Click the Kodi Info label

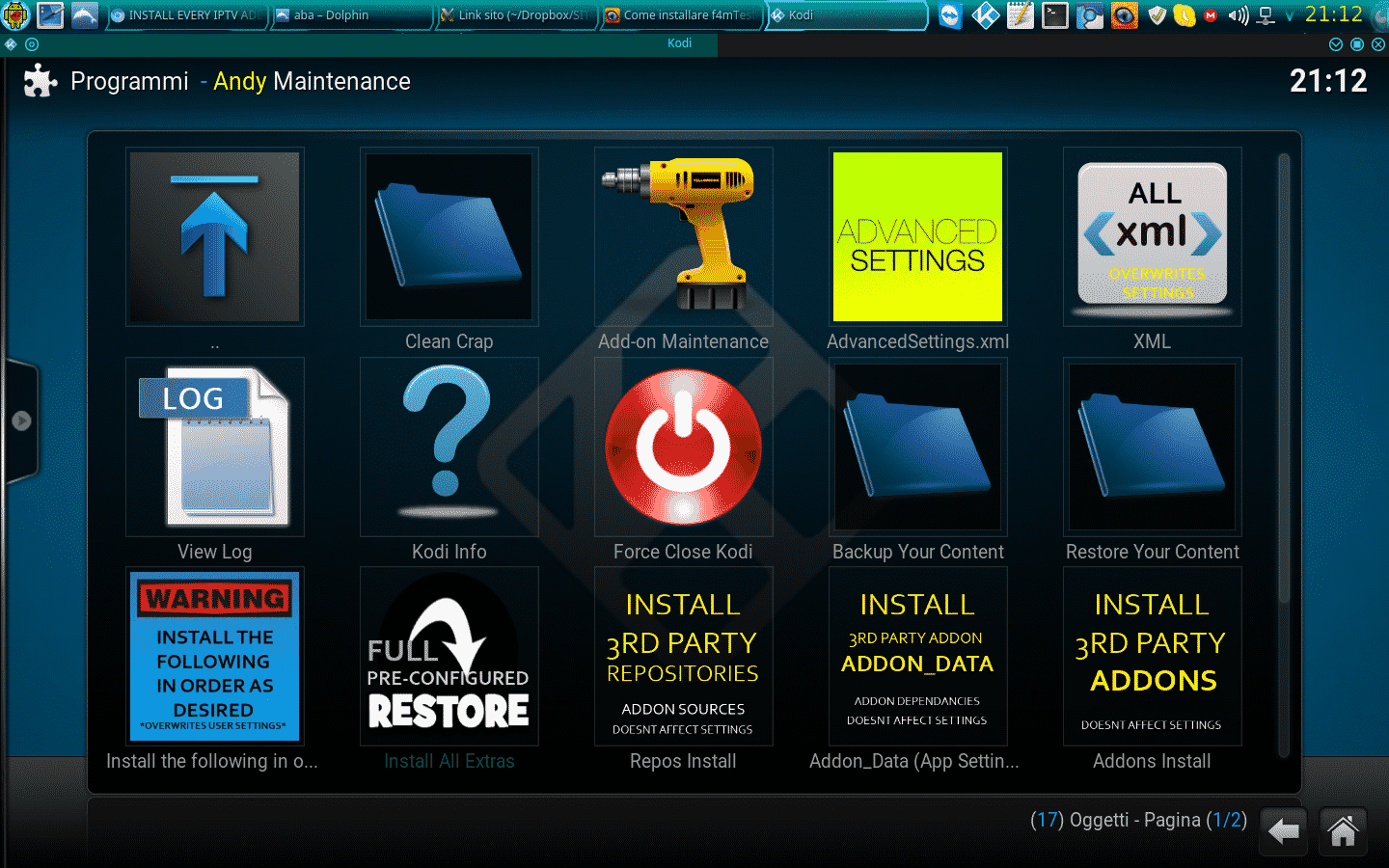(449, 552)
